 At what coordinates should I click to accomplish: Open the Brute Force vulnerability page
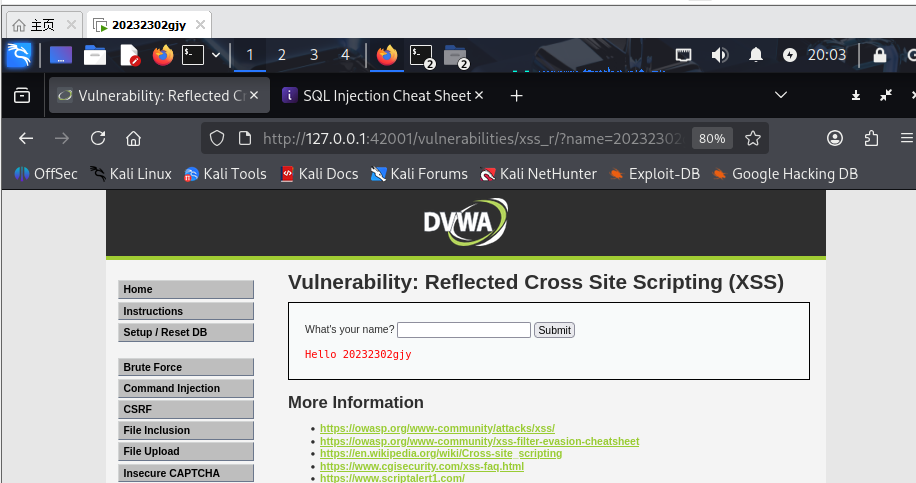click(186, 367)
